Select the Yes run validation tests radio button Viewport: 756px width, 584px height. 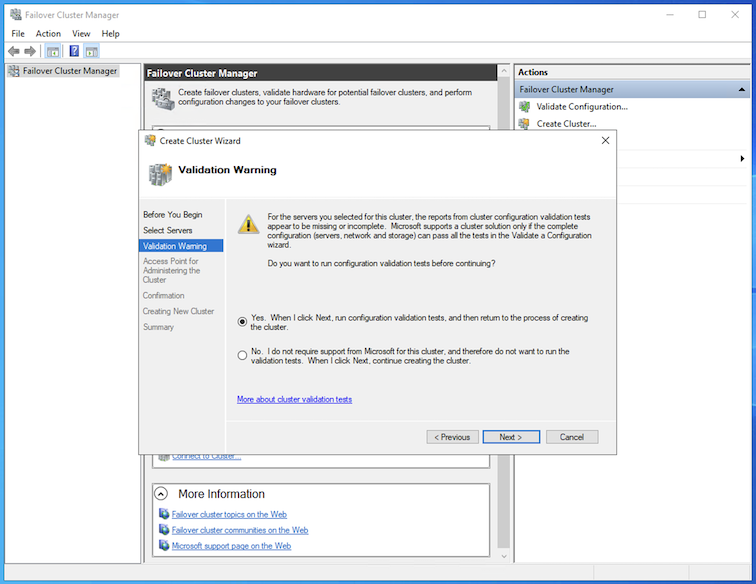point(243,322)
